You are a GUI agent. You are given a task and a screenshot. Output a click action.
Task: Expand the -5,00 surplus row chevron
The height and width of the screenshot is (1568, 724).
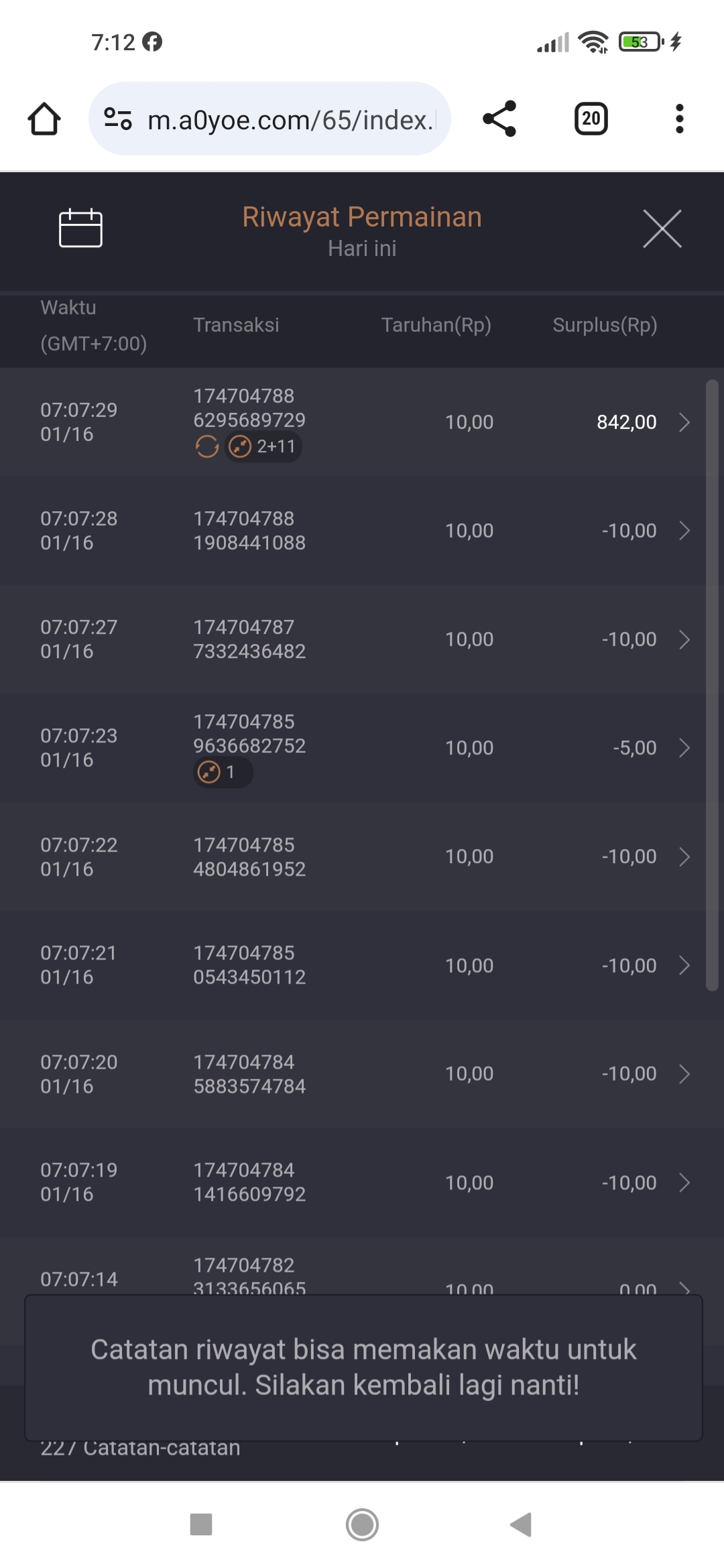(x=684, y=748)
